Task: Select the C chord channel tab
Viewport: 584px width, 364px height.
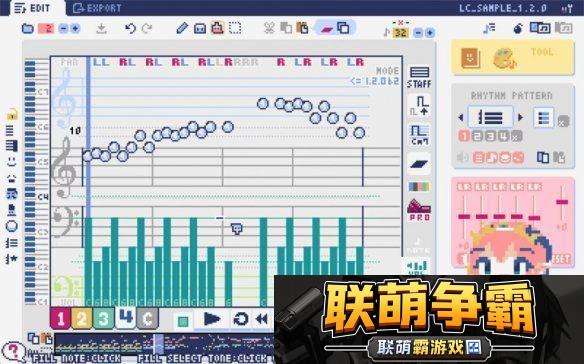Action: (x=147, y=319)
